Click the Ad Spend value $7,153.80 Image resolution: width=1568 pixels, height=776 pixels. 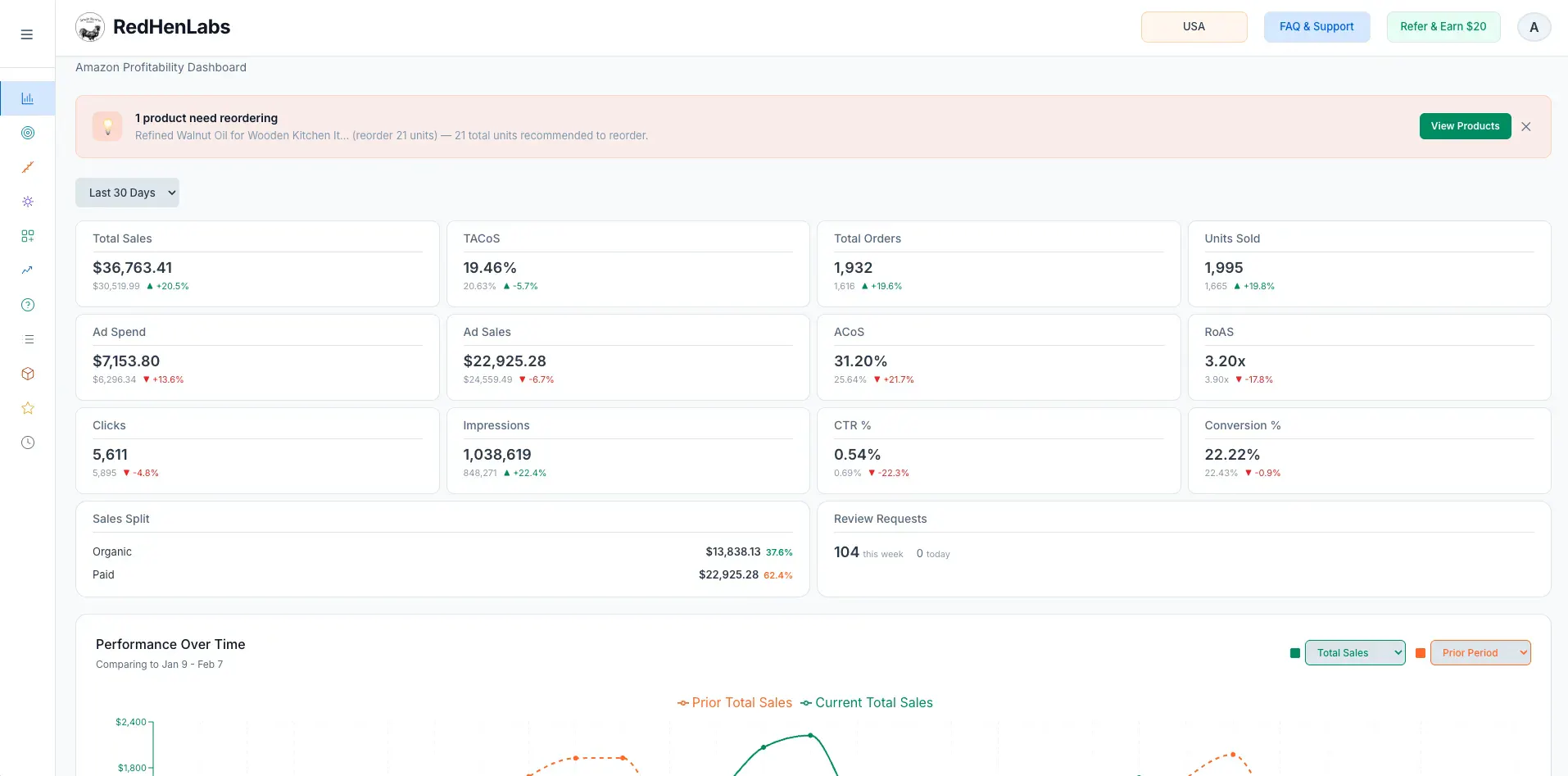126,361
